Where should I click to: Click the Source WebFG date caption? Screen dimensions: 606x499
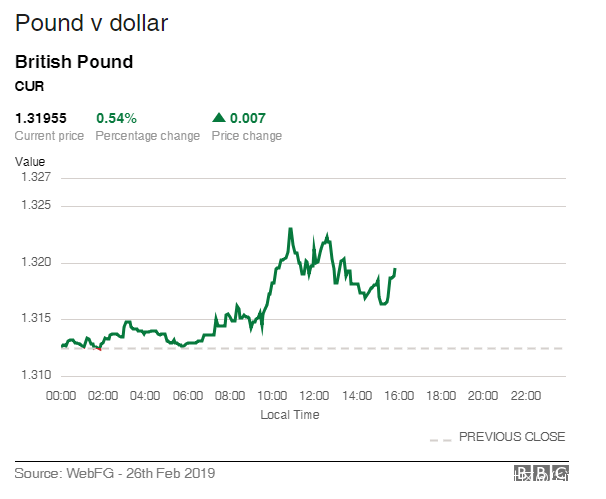coord(115,472)
